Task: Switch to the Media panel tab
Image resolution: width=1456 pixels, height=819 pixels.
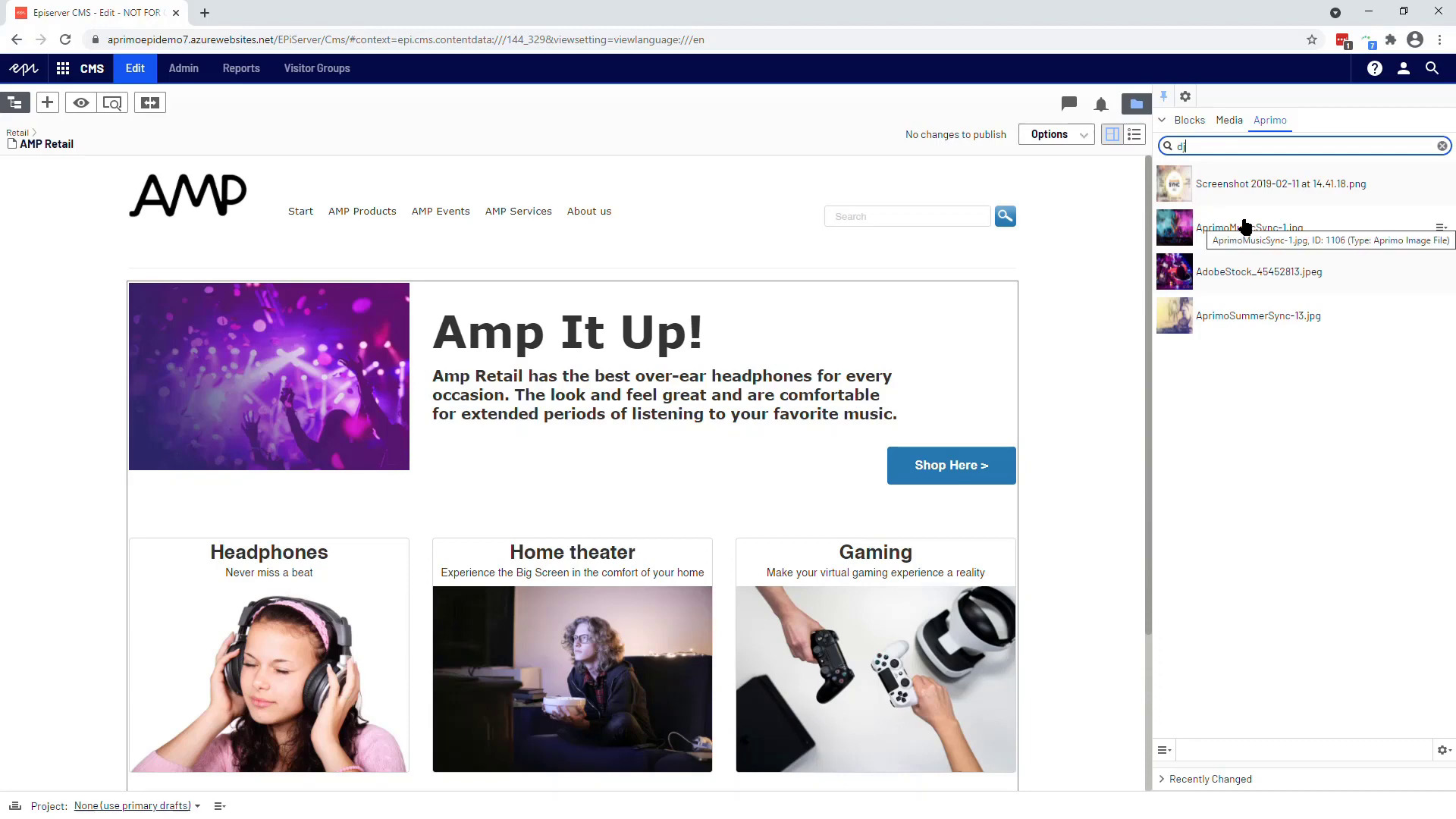Action: (1229, 119)
